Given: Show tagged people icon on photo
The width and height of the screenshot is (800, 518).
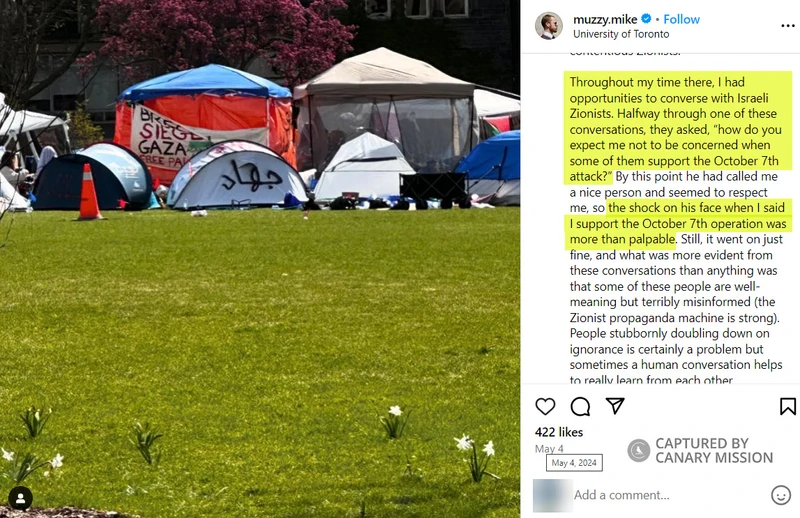Looking at the screenshot, I should (20, 499).
